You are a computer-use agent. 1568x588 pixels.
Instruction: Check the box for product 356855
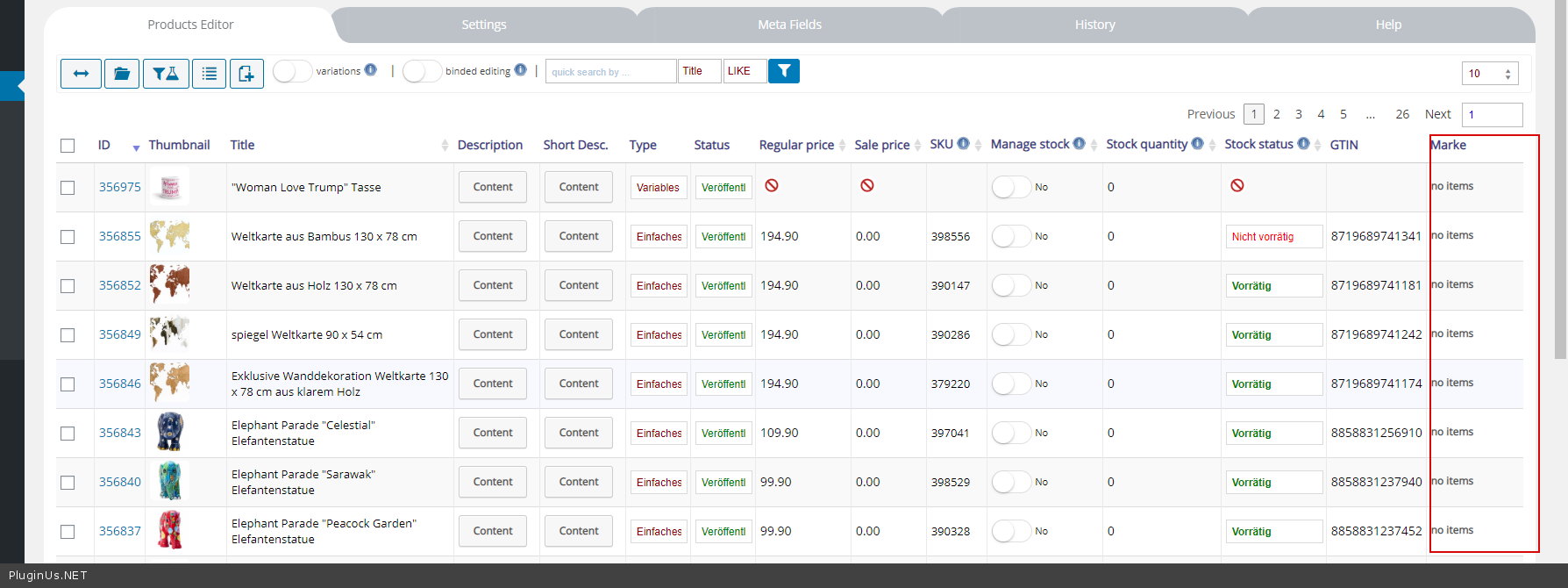coord(68,237)
